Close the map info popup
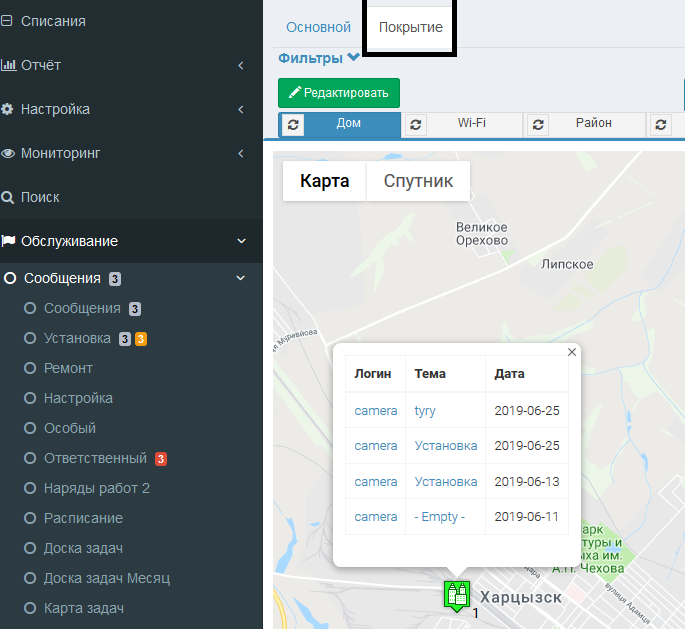 tap(572, 352)
